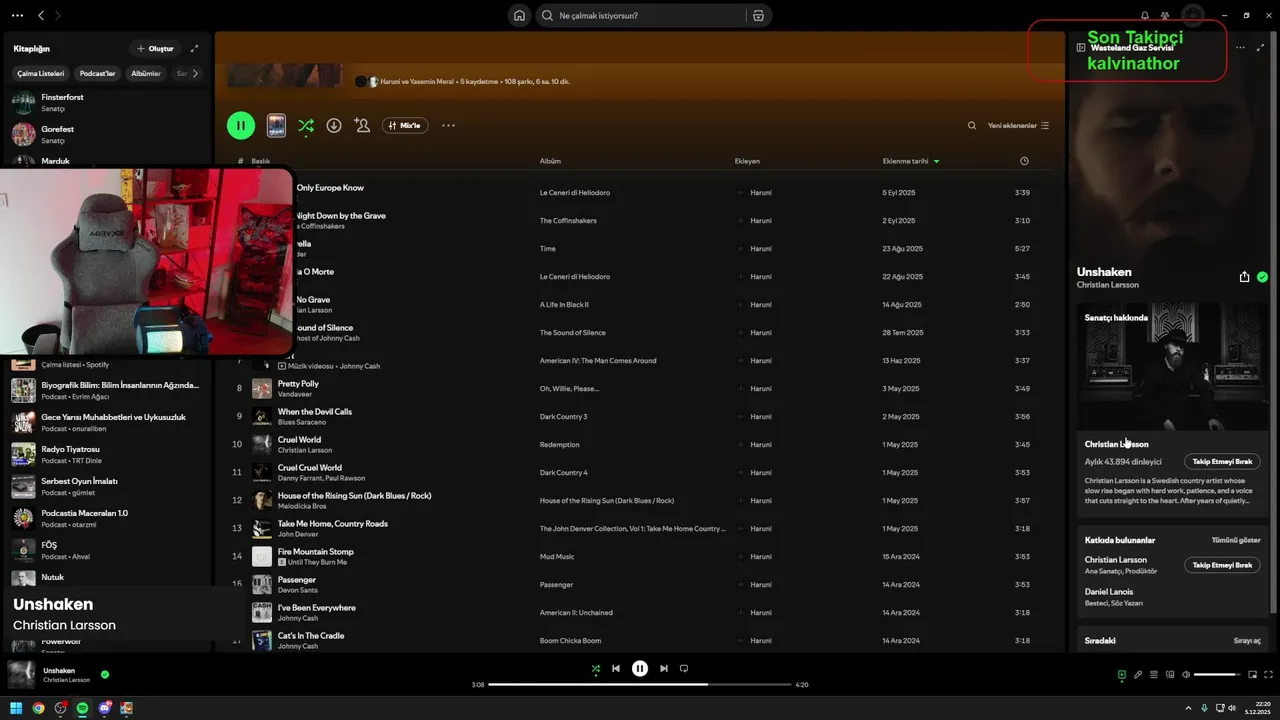Filter library by Çalma Listeleri

[x=41, y=73]
